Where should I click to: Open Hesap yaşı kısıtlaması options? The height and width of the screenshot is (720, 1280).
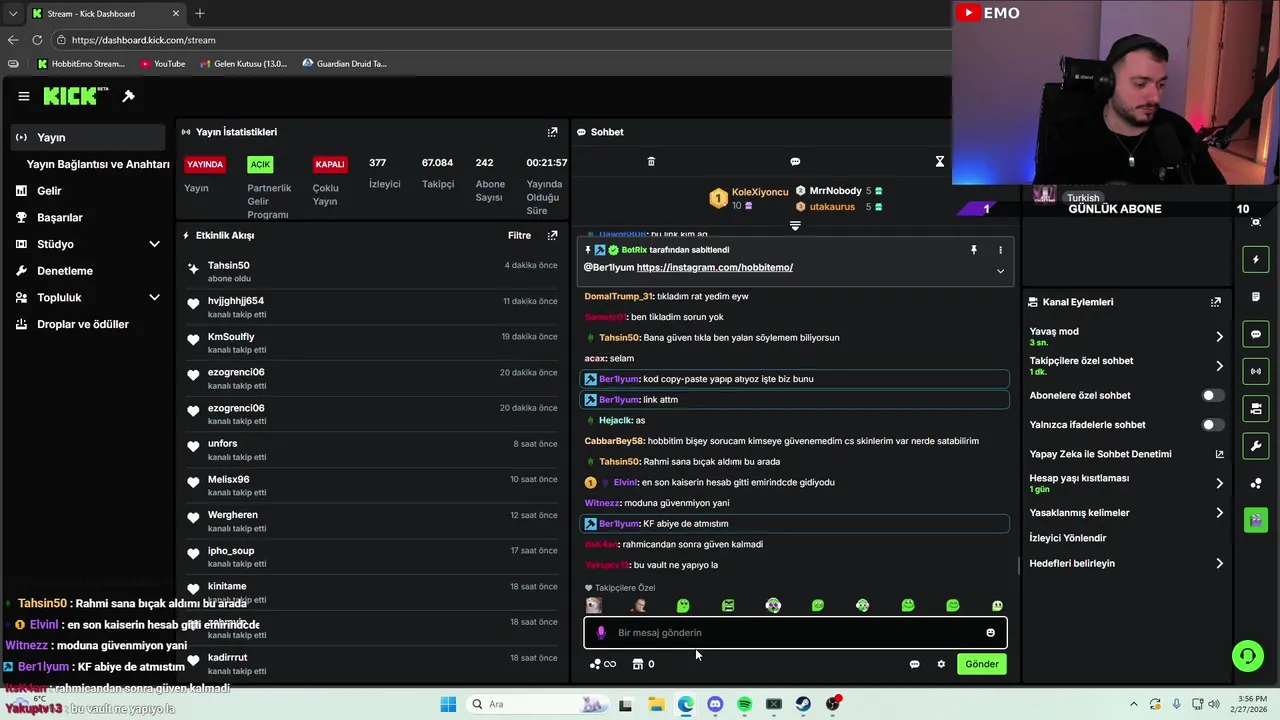(1219, 483)
